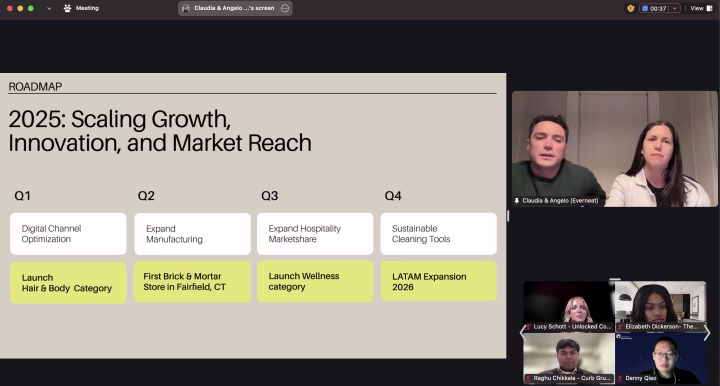Click the divider handle beside shared screen
The width and height of the screenshot is (720, 386).
click(508, 216)
